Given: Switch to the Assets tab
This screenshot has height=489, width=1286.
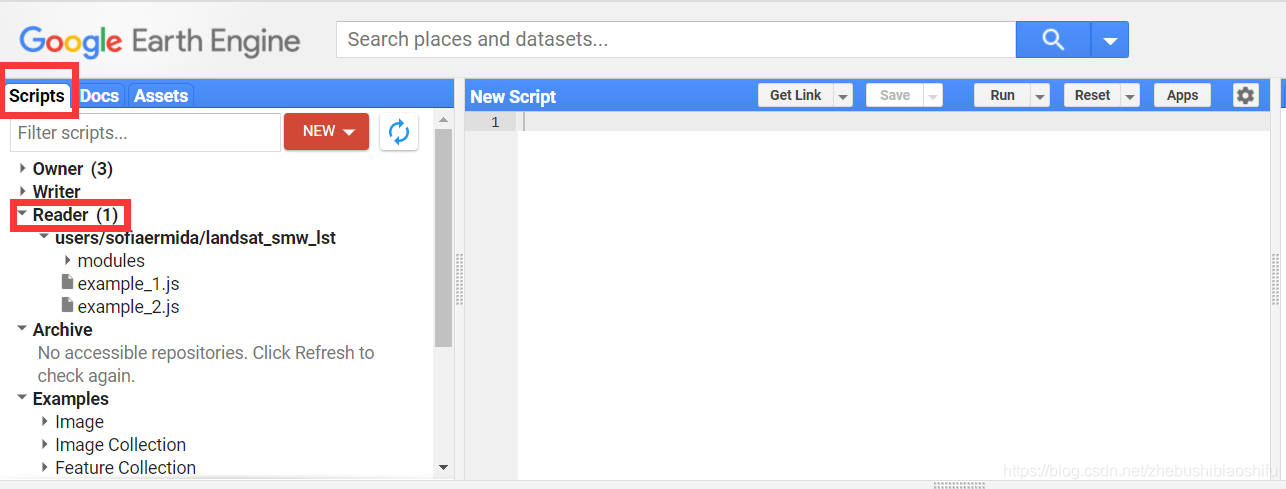Looking at the screenshot, I should [161, 96].
